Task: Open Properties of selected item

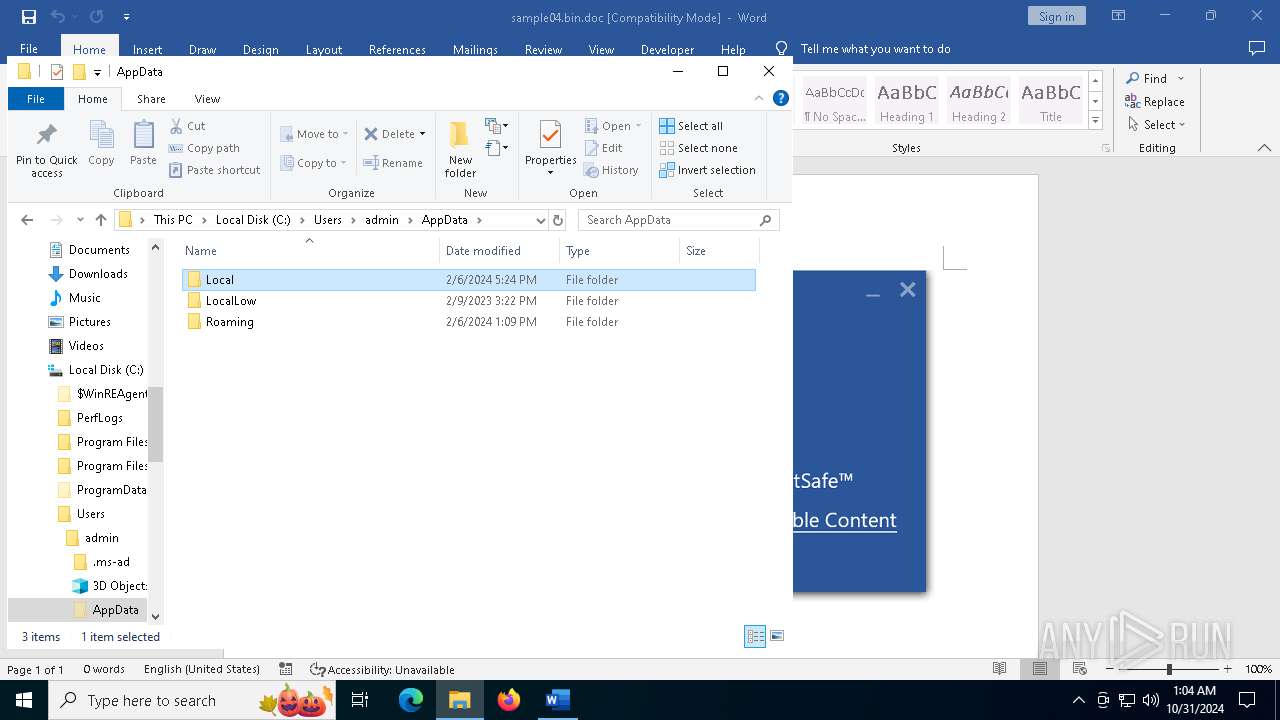Action: coord(550,146)
